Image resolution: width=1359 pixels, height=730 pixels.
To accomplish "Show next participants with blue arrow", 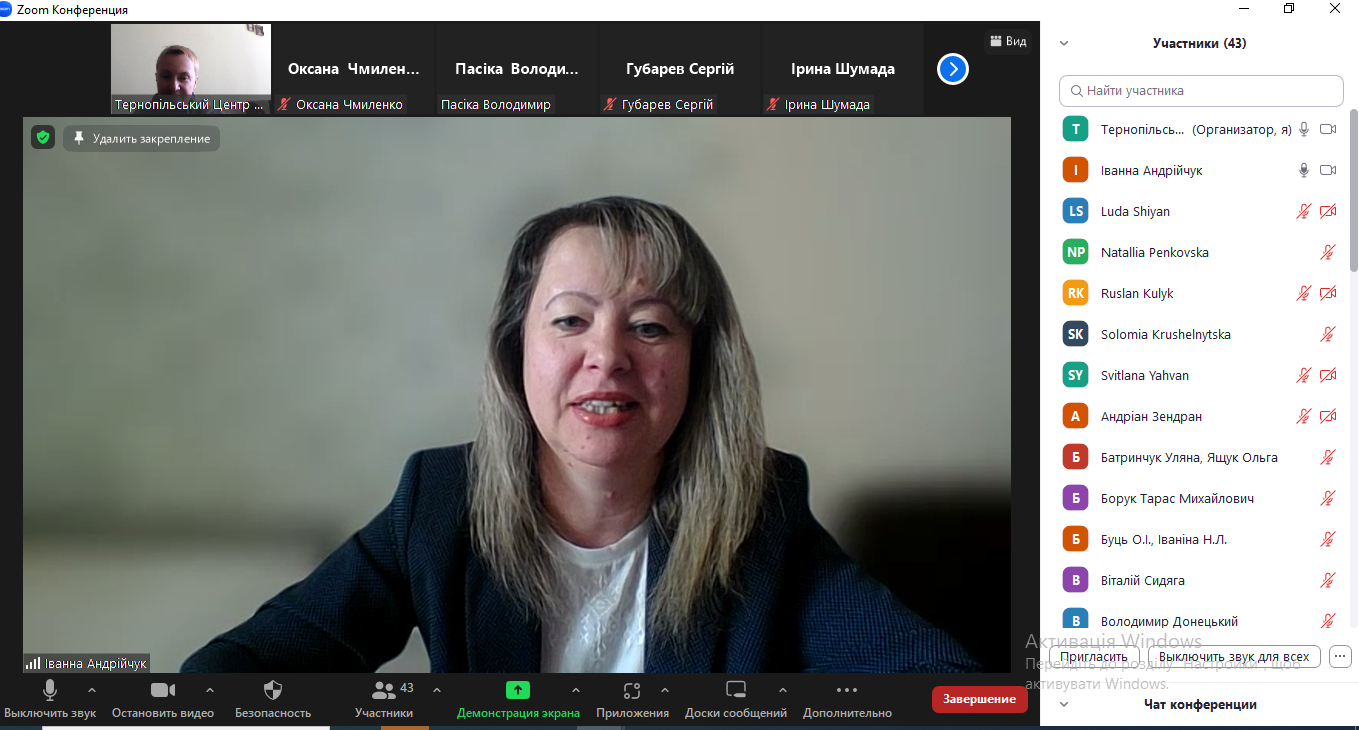I will click(x=953, y=69).
